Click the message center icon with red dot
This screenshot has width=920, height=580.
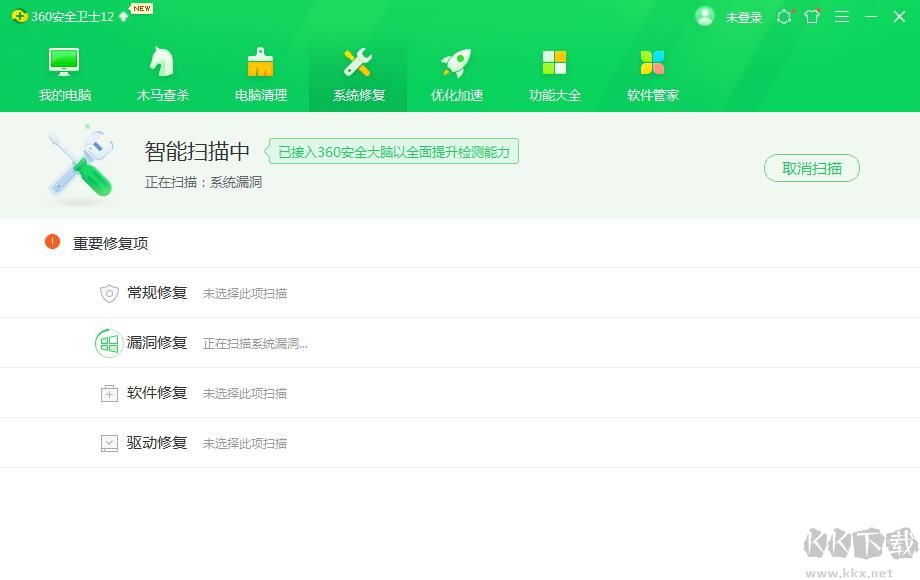coord(784,16)
